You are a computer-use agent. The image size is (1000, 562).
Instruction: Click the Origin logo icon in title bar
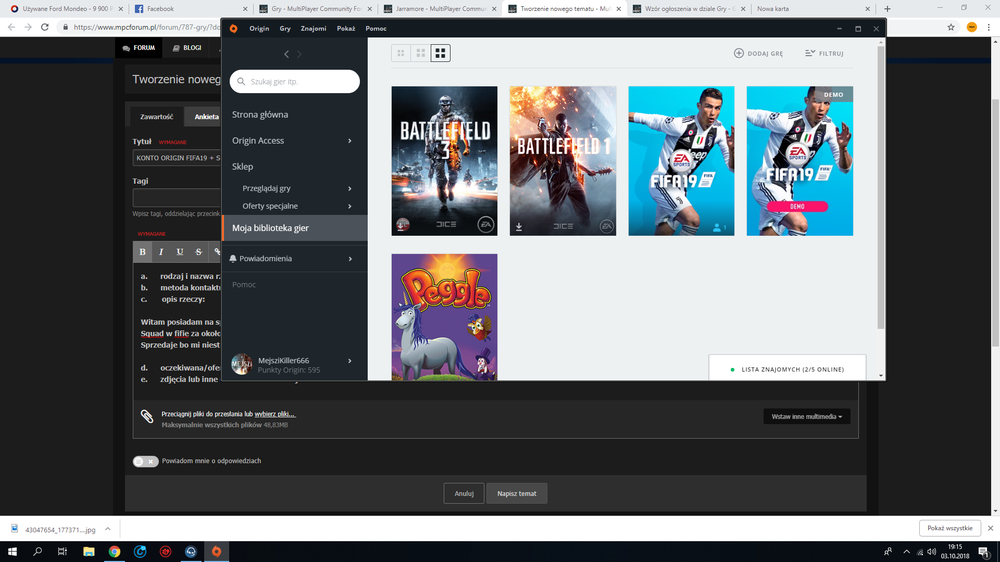click(x=233, y=29)
